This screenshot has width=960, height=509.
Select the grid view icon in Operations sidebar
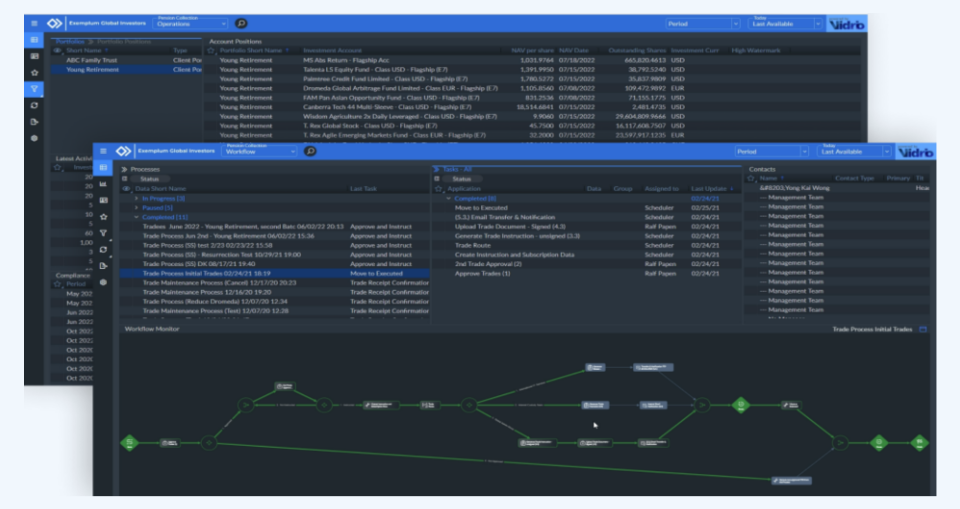[34, 40]
